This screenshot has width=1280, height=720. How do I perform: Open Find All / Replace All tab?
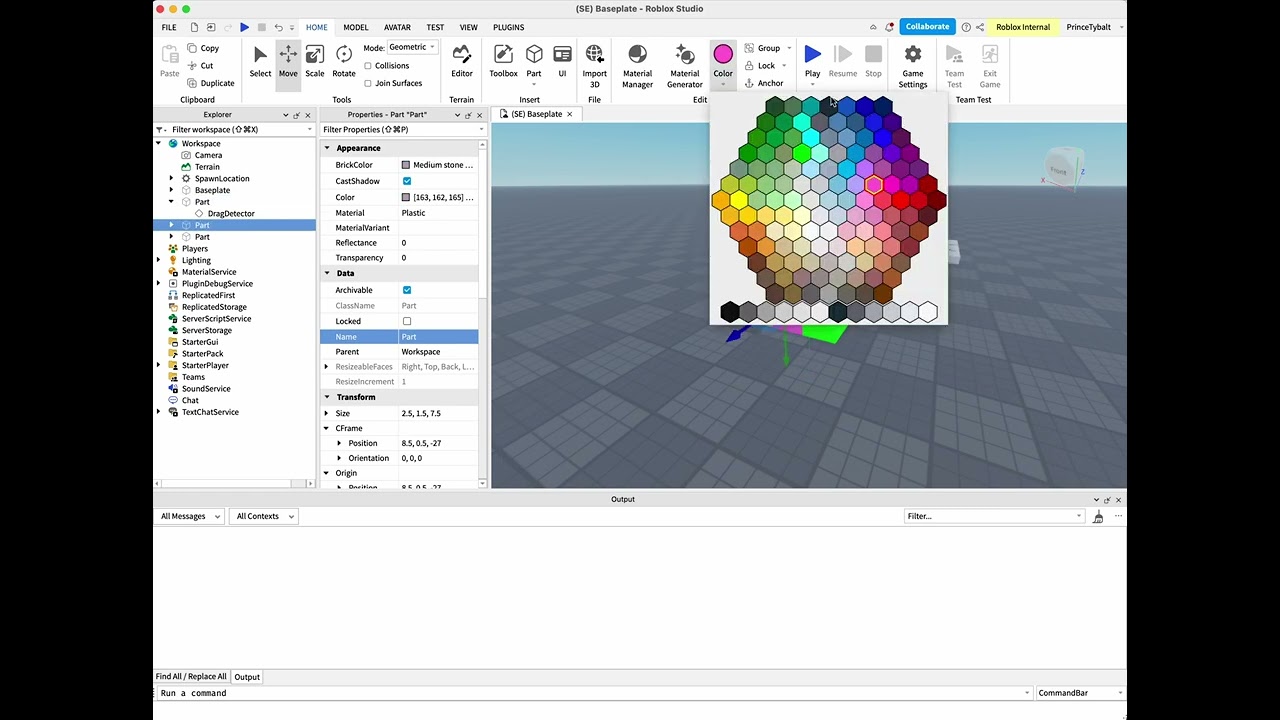click(191, 677)
